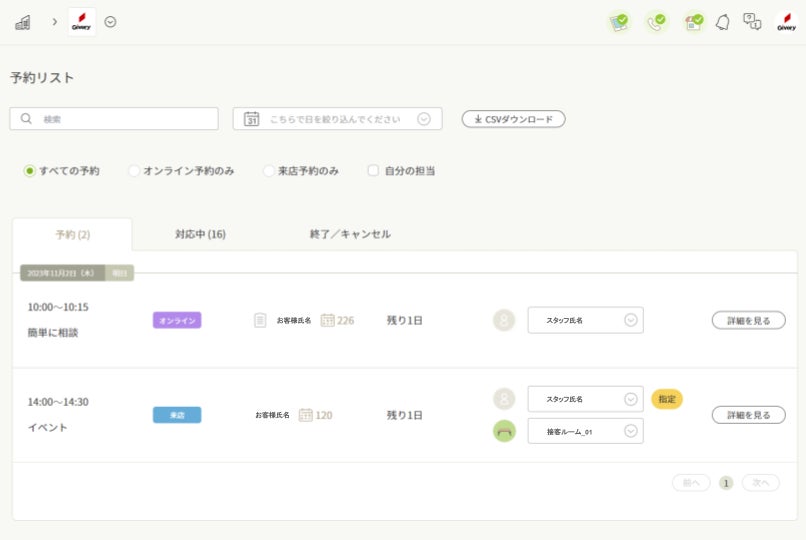This screenshot has height=540, width=806.
Task: Switch to the 終了／キャンセル tab
Action: pyautogui.click(x=350, y=234)
